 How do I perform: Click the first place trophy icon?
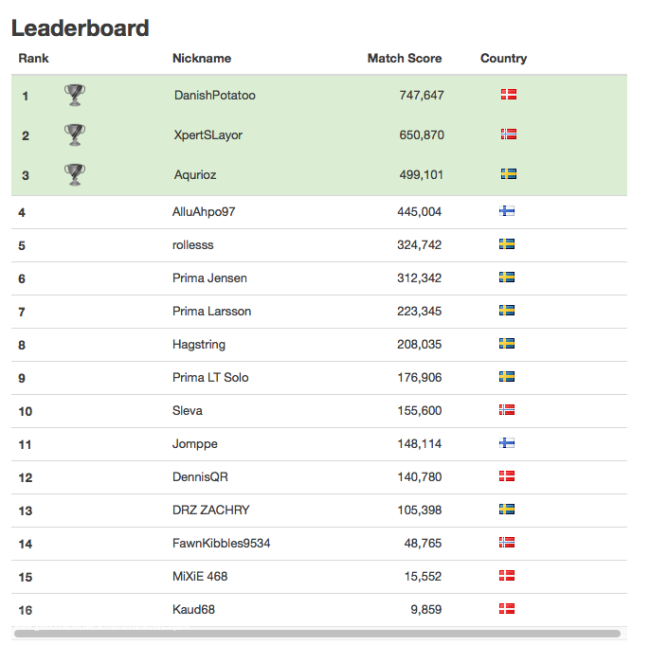pyautogui.click(x=75, y=95)
